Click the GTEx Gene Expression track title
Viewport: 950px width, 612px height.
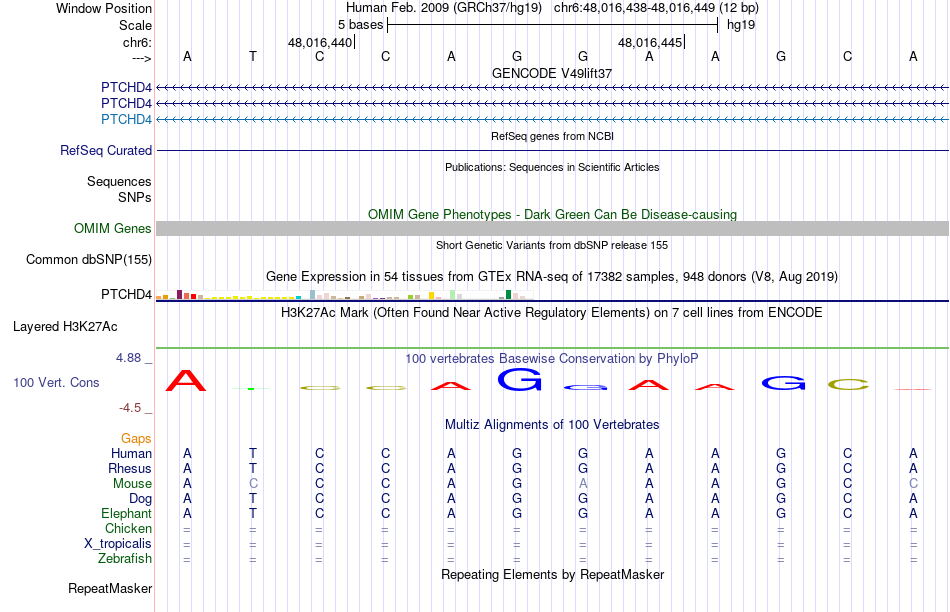click(552, 277)
